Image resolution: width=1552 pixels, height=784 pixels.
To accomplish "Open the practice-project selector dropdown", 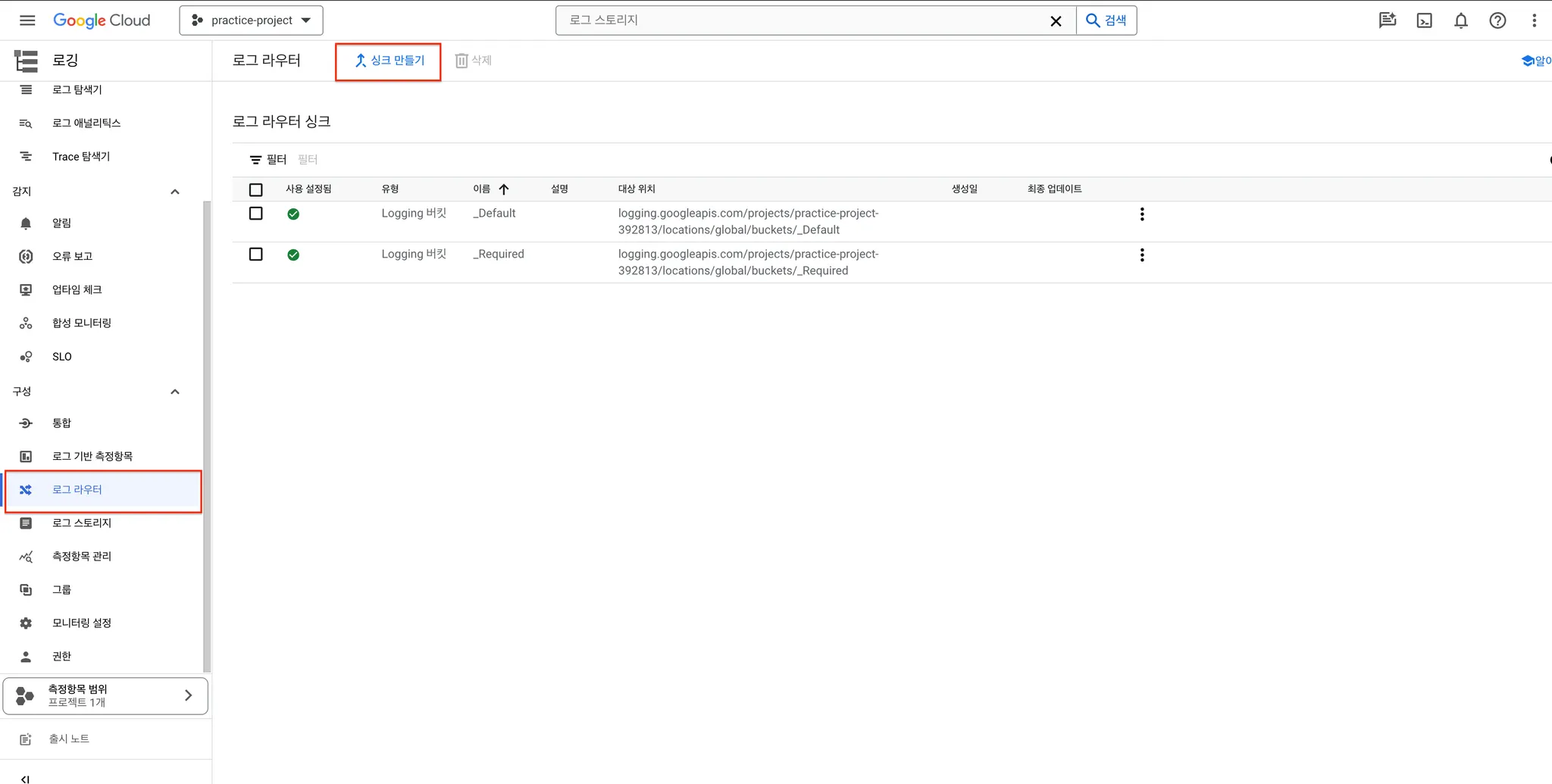I will tap(251, 20).
